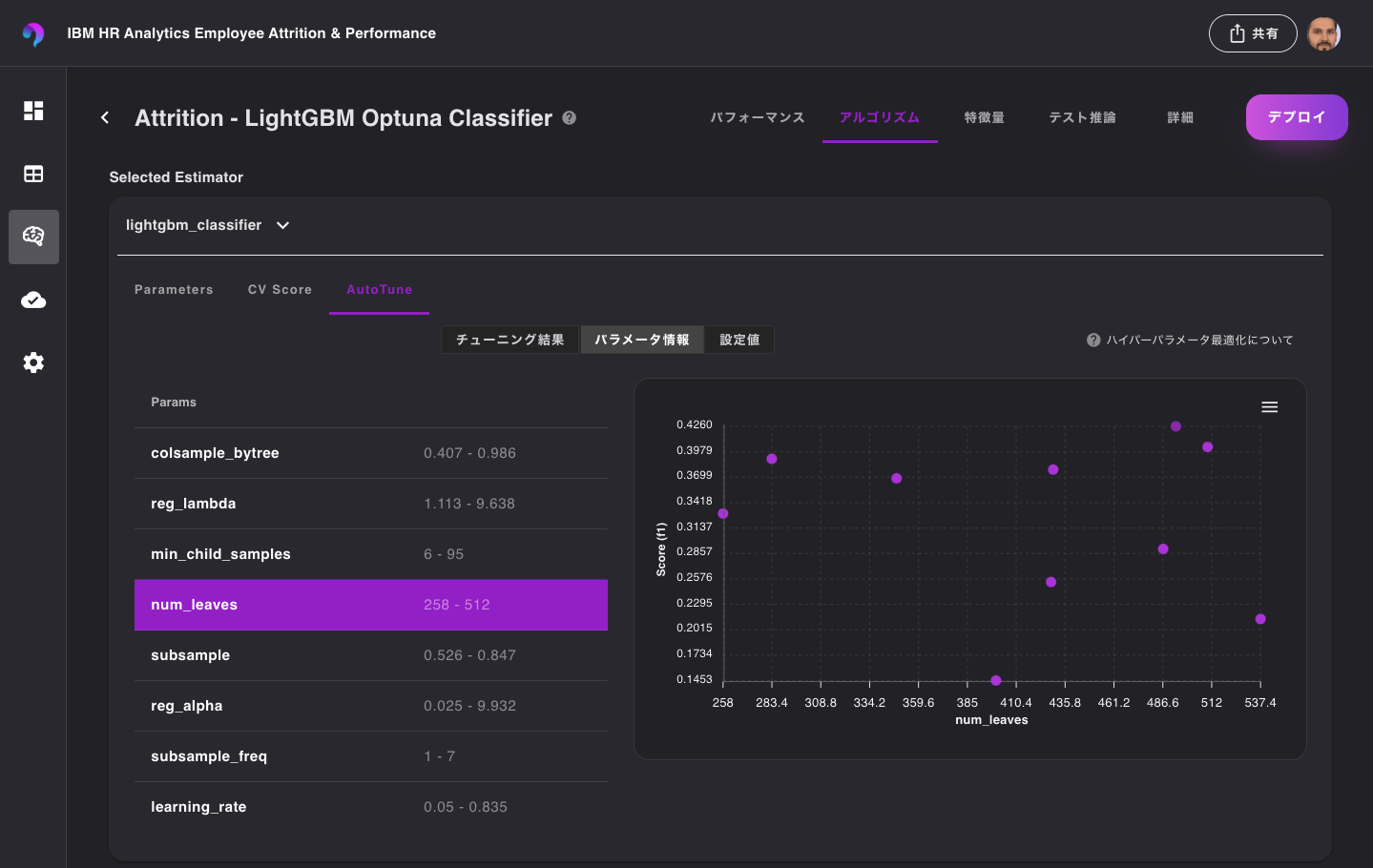1373x868 pixels.
Task: Click the app logo icon in header
Action: (33, 33)
